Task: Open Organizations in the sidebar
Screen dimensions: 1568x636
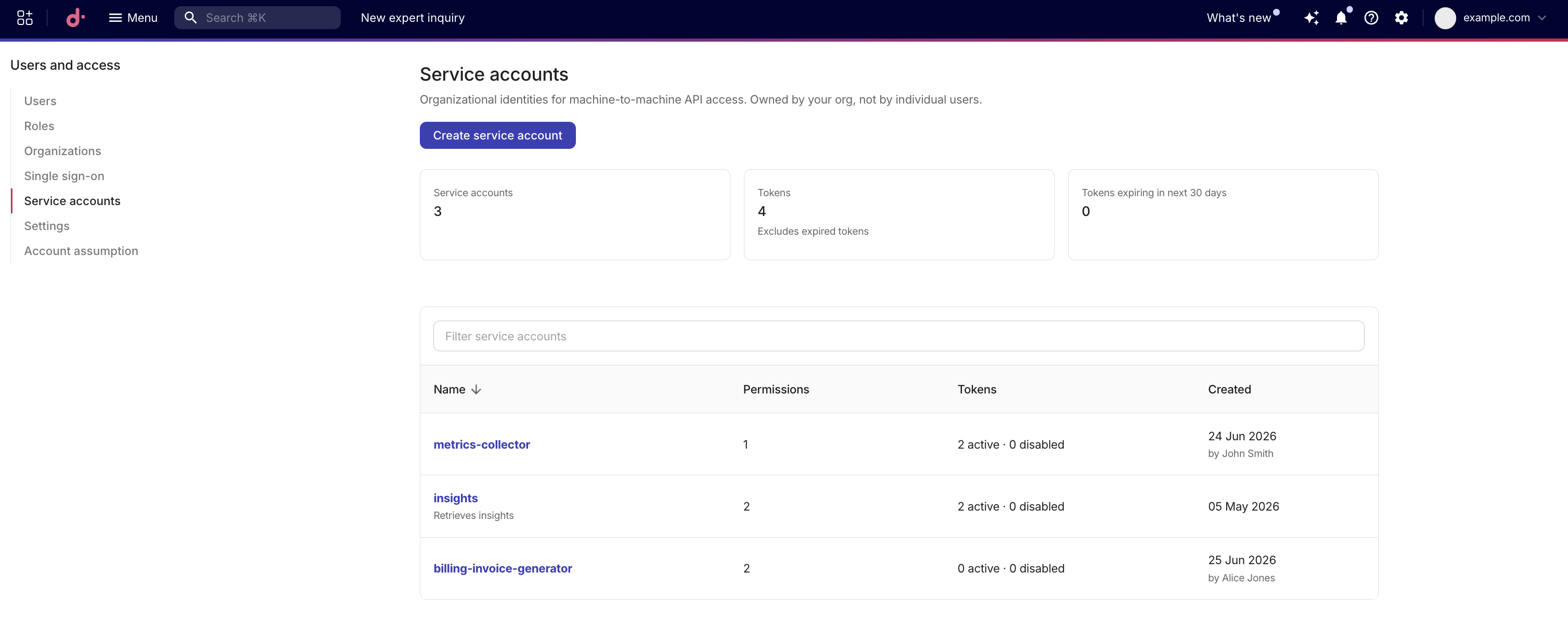Action: [x=63, y=151]
